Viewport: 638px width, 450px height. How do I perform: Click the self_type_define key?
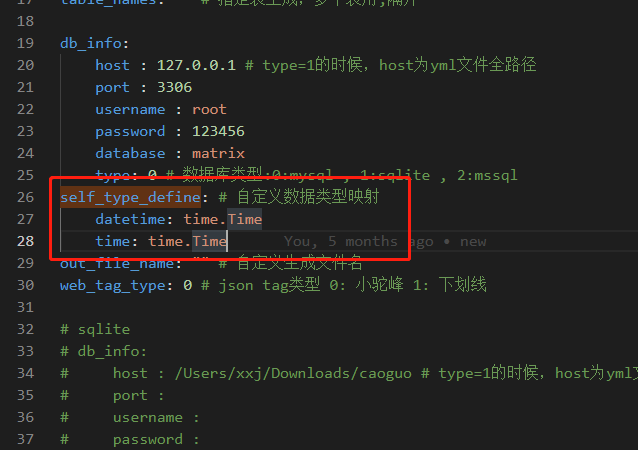[x=130, y=197]
